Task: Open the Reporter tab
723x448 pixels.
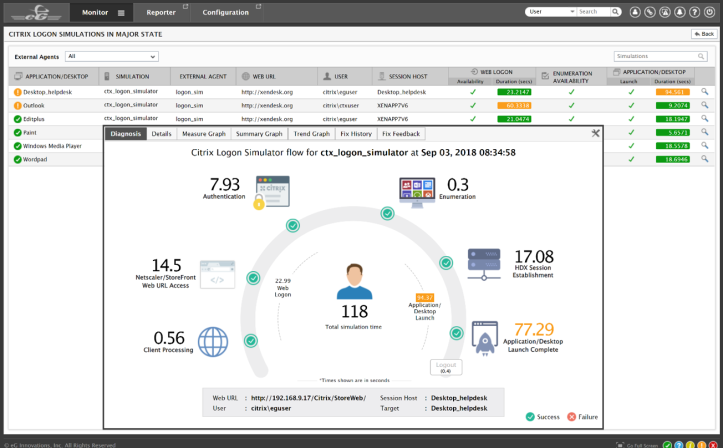Action: click(161, 12)
